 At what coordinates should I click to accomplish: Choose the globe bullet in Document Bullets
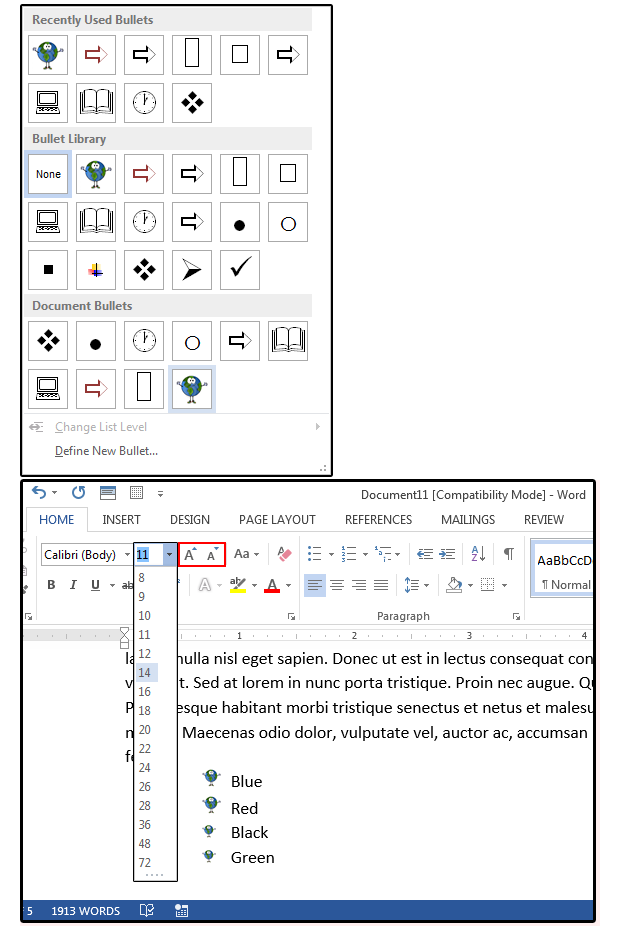tap(192, 389)
